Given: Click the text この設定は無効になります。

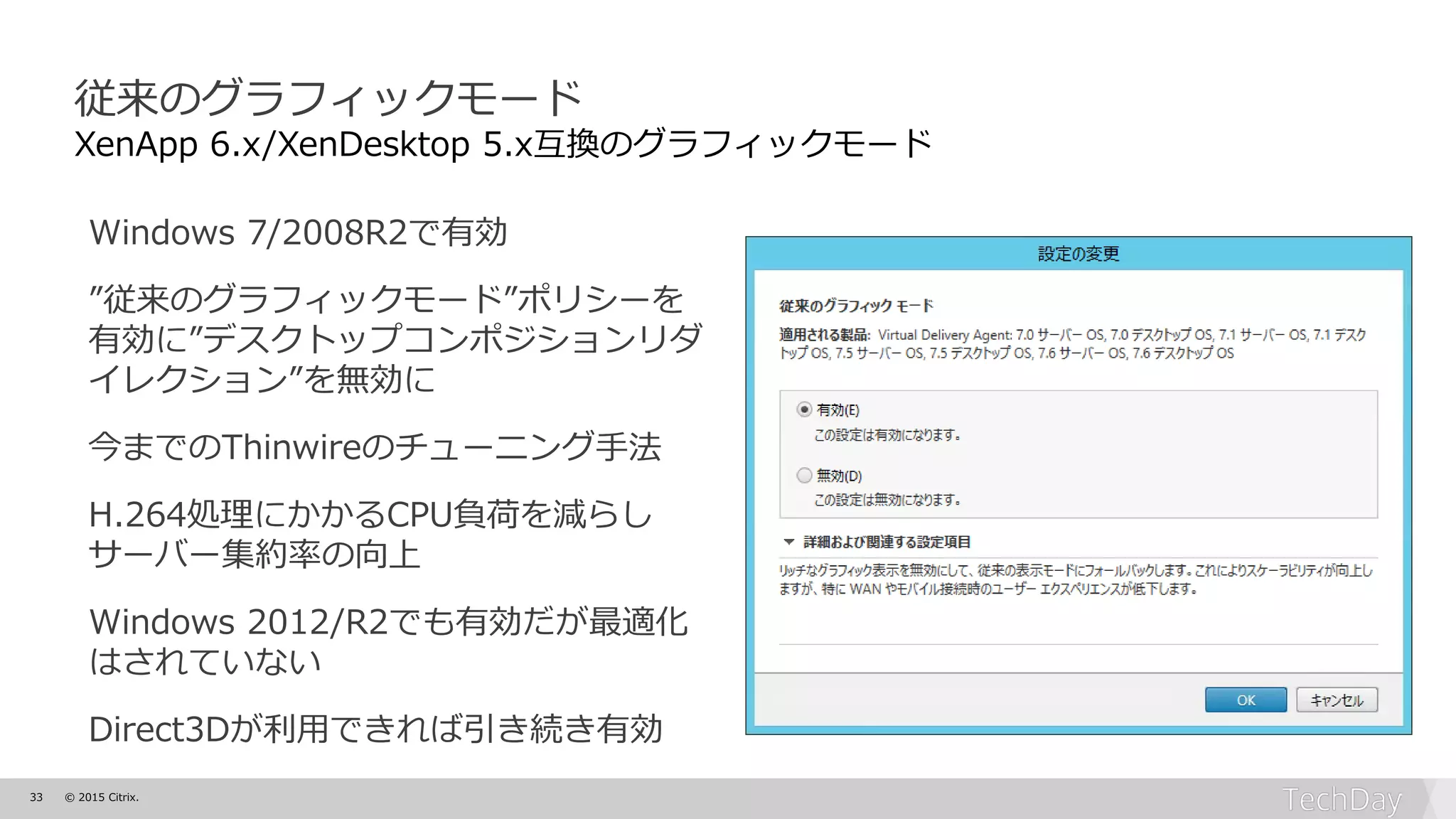Looking at the screenshot, I should (887, 500).
